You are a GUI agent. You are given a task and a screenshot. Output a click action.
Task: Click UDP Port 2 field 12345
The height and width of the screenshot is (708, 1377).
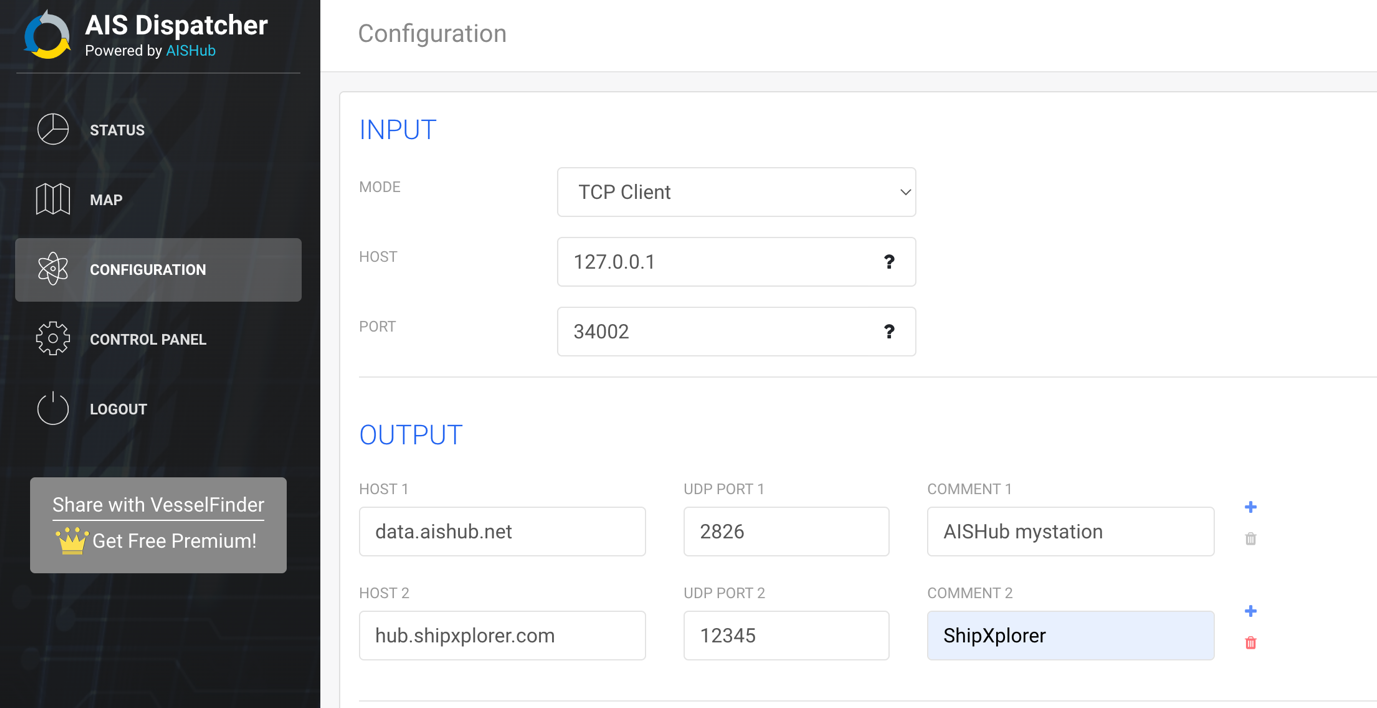(x=786, y=636)
